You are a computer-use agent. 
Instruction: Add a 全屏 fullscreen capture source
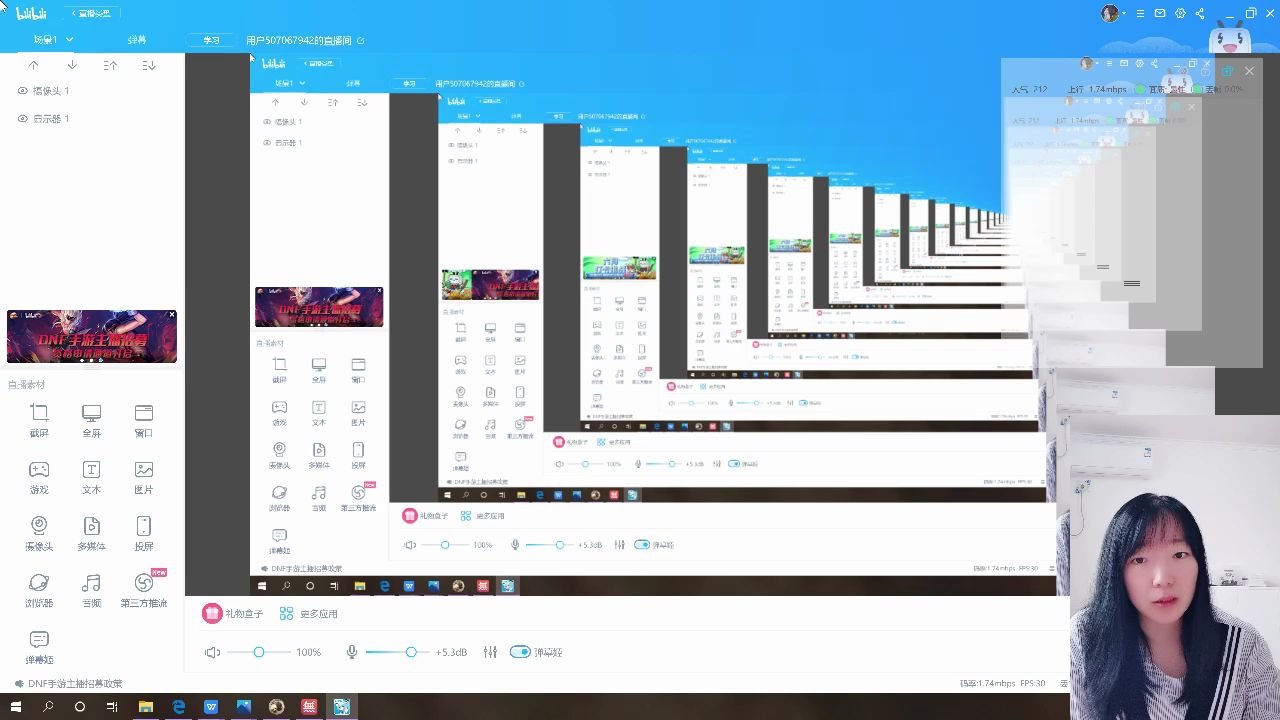coord(91,421)
